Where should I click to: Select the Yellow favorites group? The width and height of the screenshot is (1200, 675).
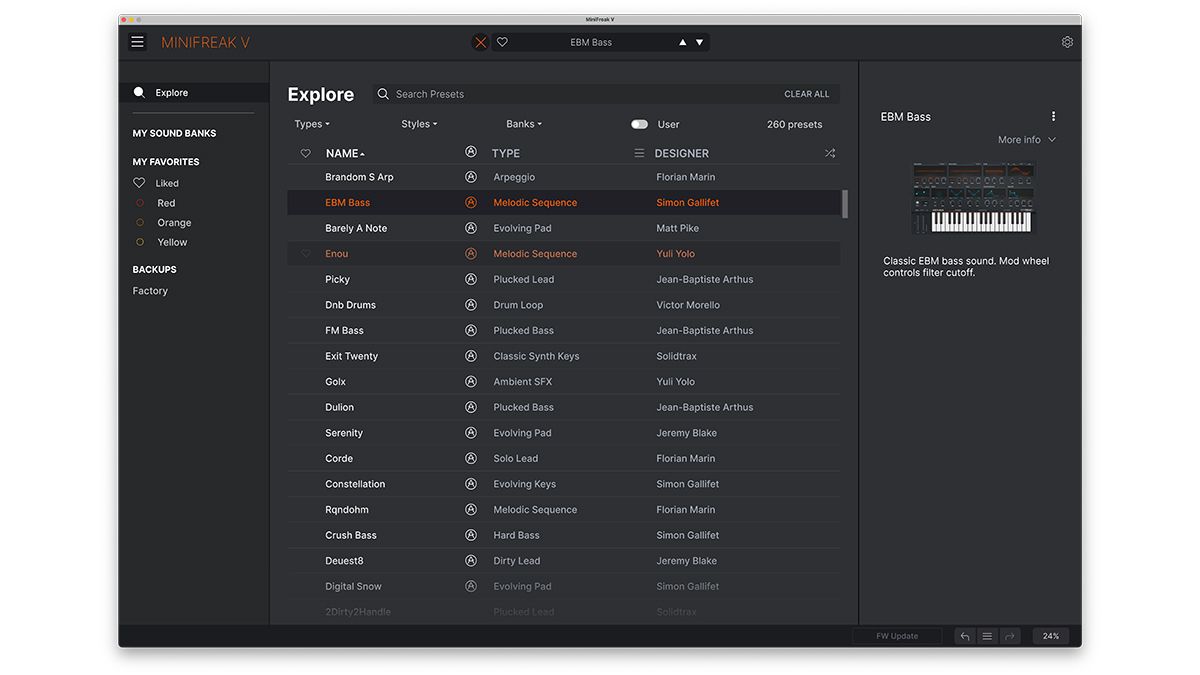point(162,242)
